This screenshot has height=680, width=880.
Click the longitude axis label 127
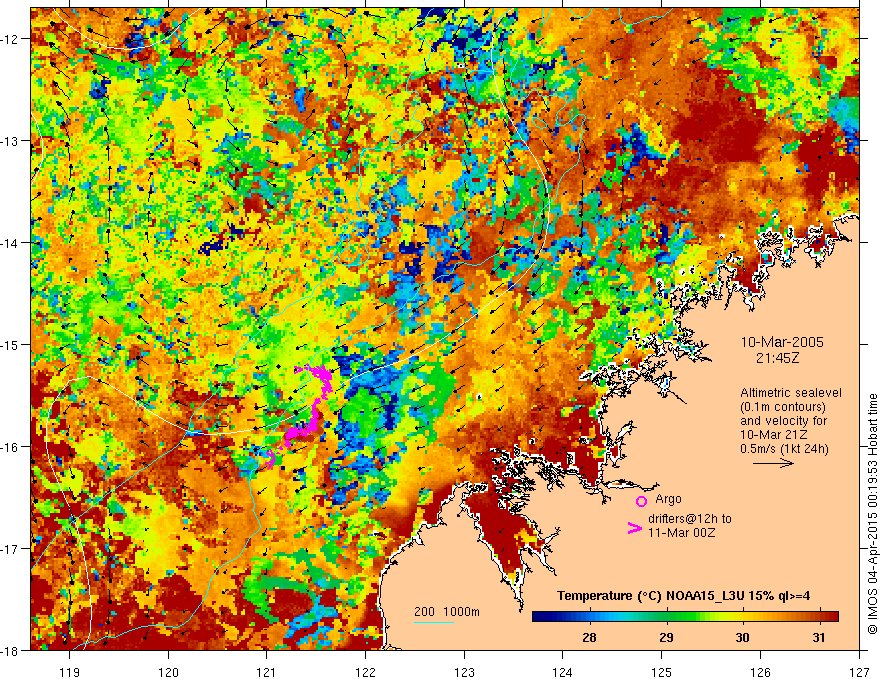(x=859, y=672)
